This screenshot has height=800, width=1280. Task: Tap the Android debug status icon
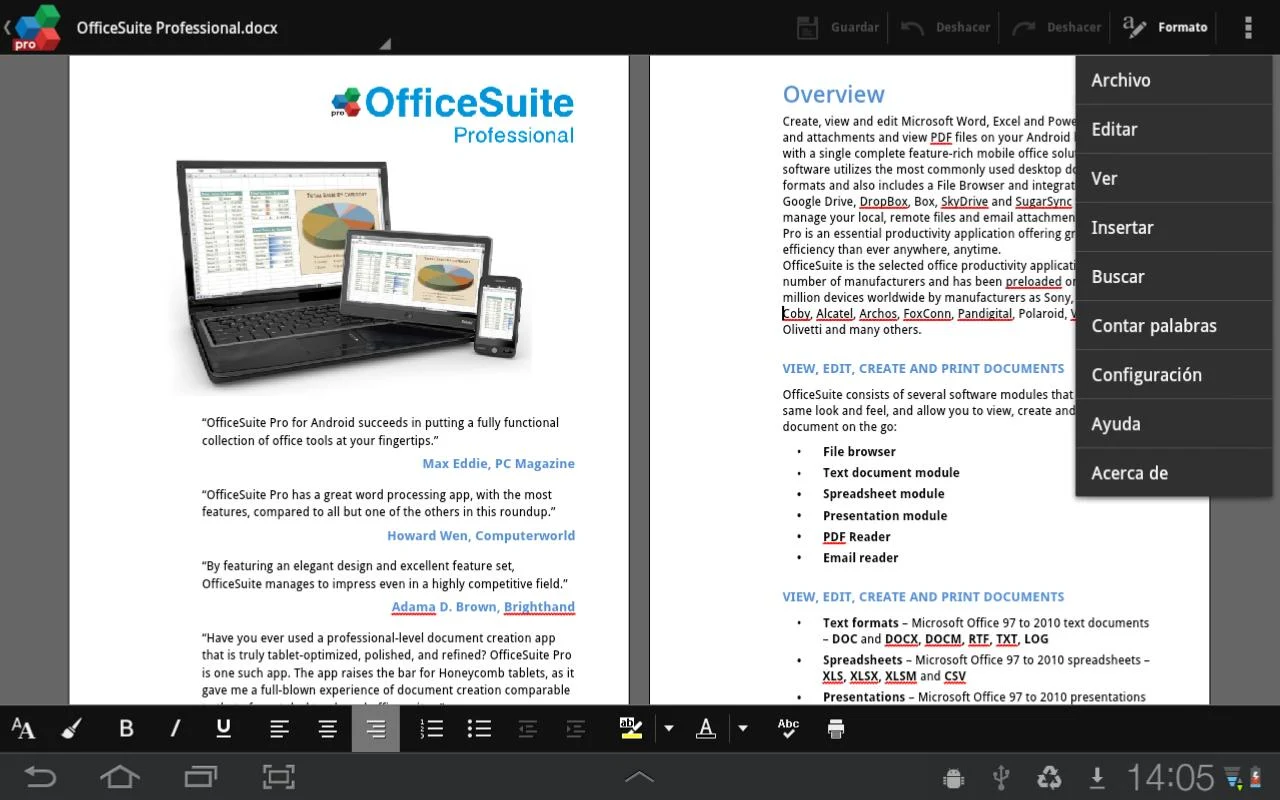[x=953, y=777]
